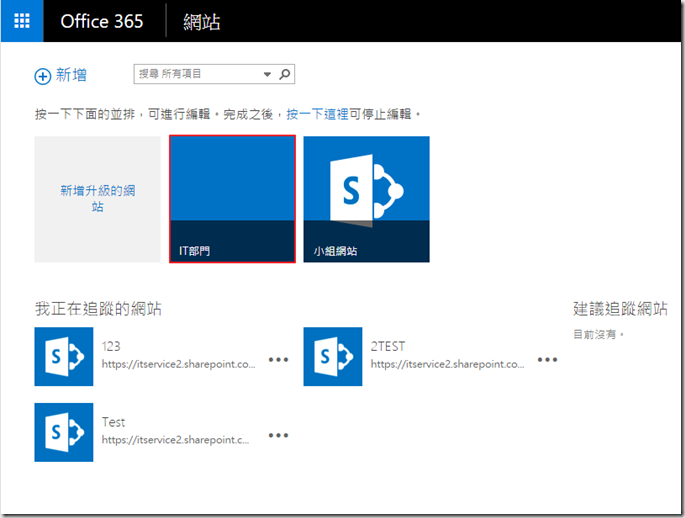Click the search magnifier icon
Screen dimensions: 685x518
(x=285, y=74)
